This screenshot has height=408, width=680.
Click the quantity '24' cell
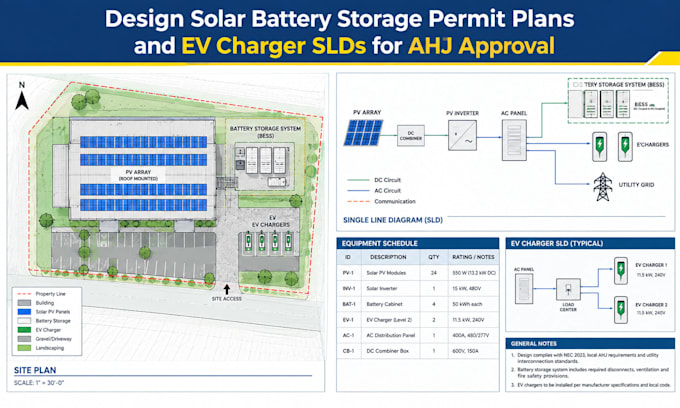(x=434, y=273)
